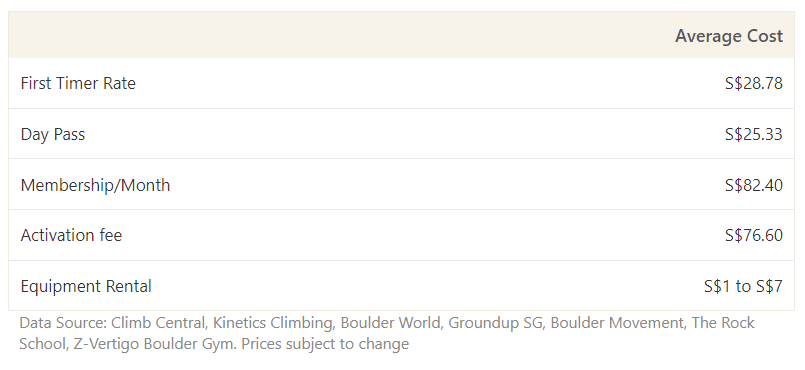Click the S$28.78 price value
Viewport: 805px width, 370px height.
pos(754,83)
